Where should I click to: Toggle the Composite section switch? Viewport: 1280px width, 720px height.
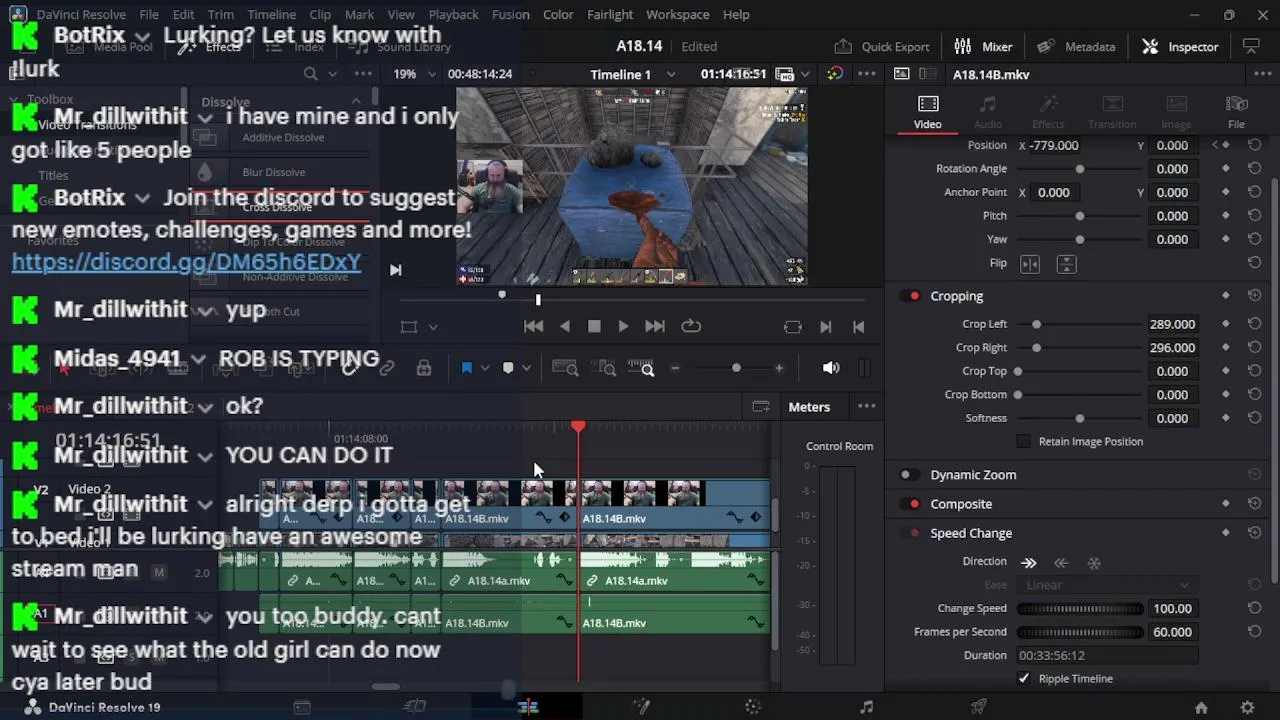tap(911, 504)
